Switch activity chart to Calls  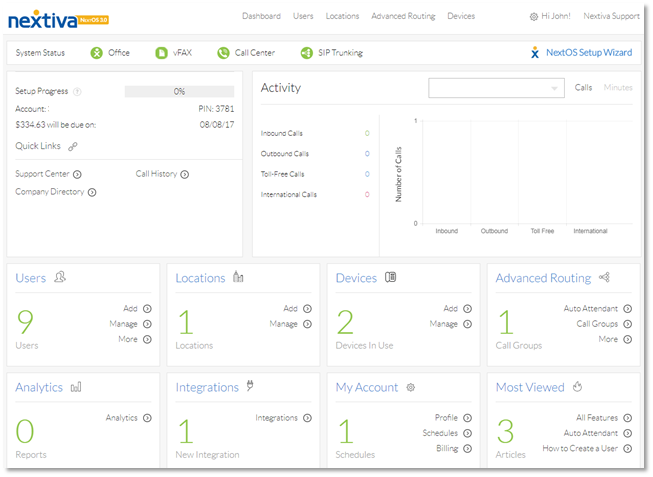(583, 88)
